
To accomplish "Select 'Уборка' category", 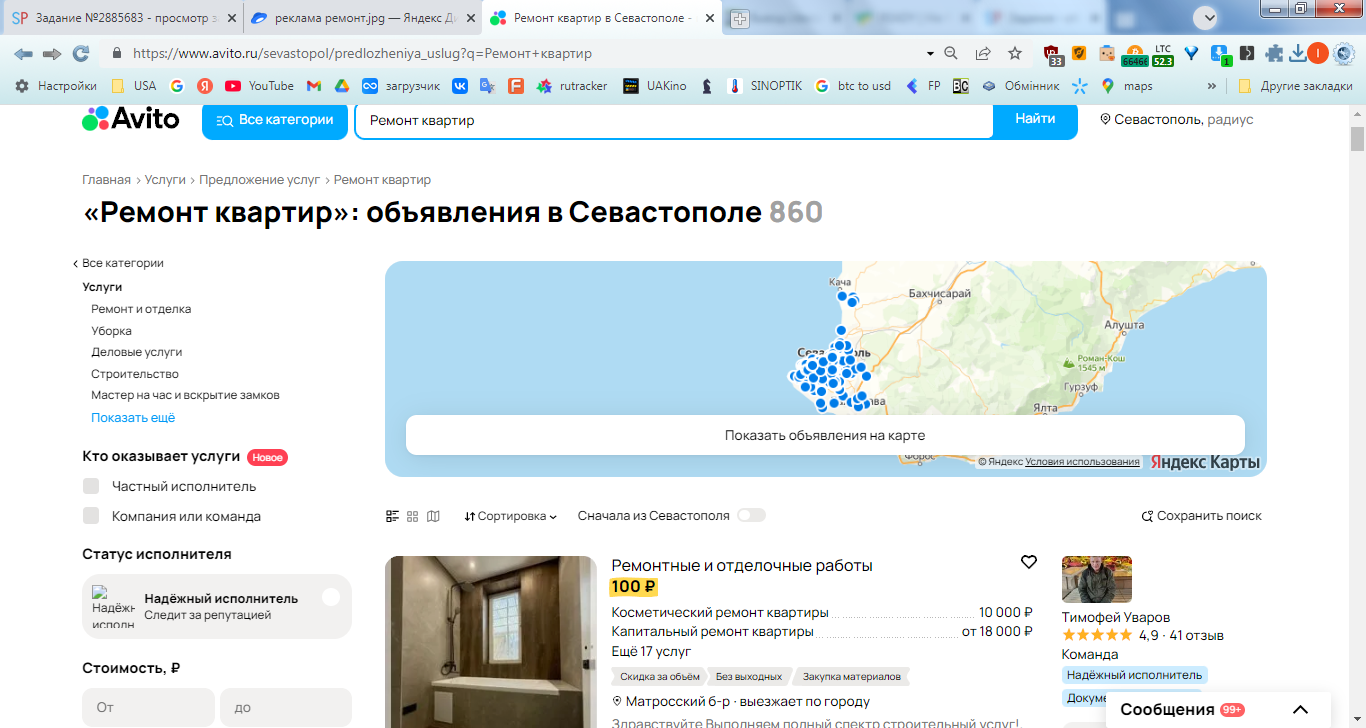I will (111, 331).
